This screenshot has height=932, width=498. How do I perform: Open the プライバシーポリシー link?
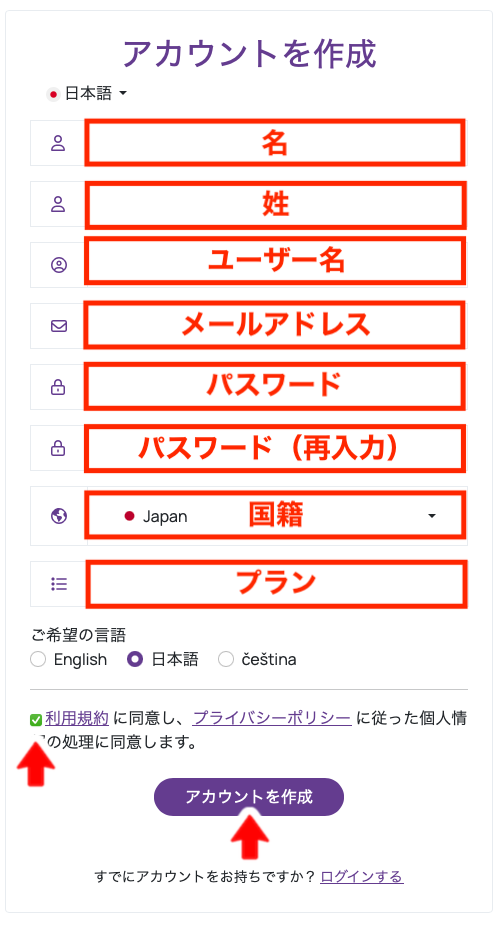272,719
